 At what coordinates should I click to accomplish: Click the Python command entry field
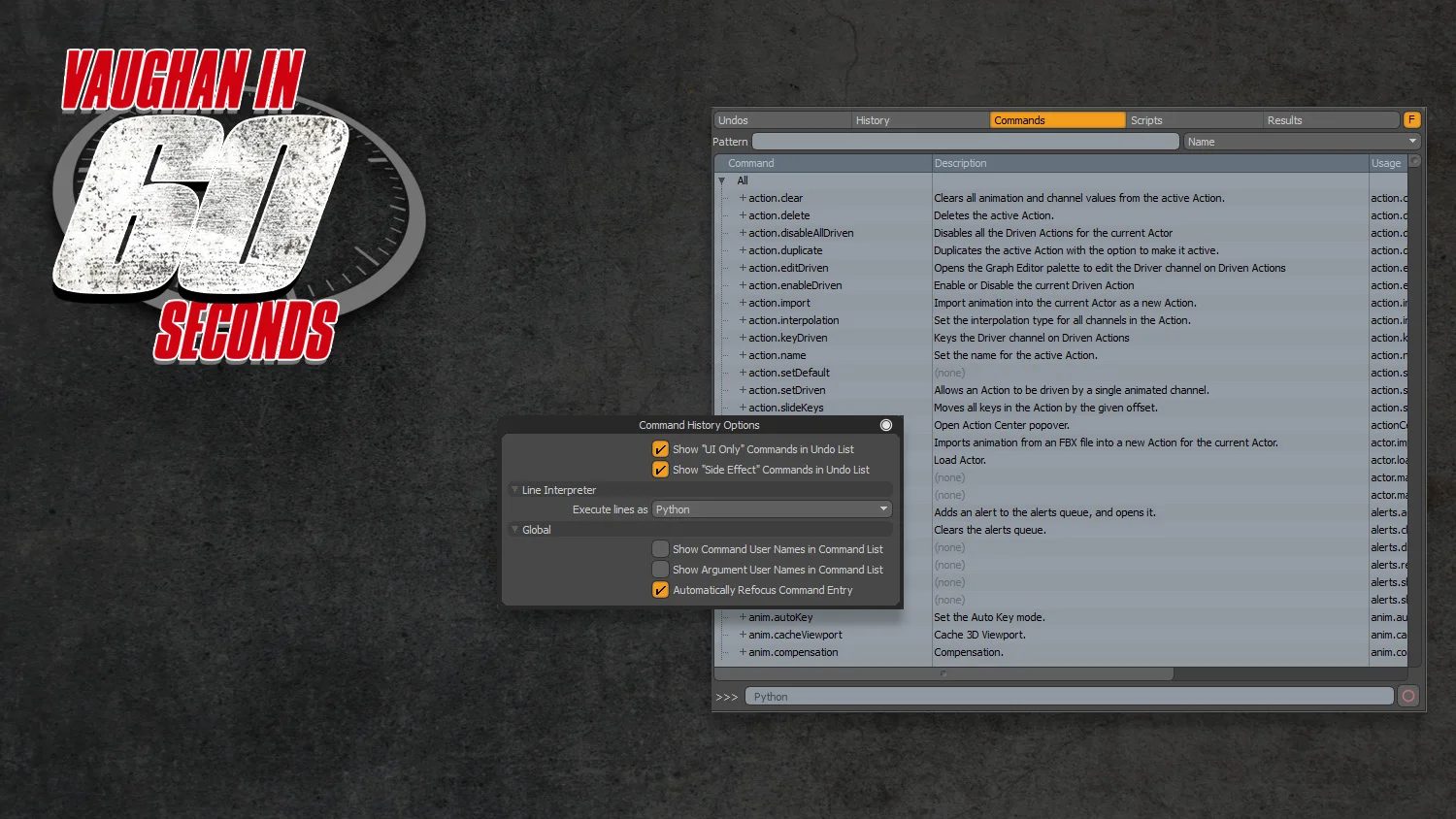point(1069,697)
